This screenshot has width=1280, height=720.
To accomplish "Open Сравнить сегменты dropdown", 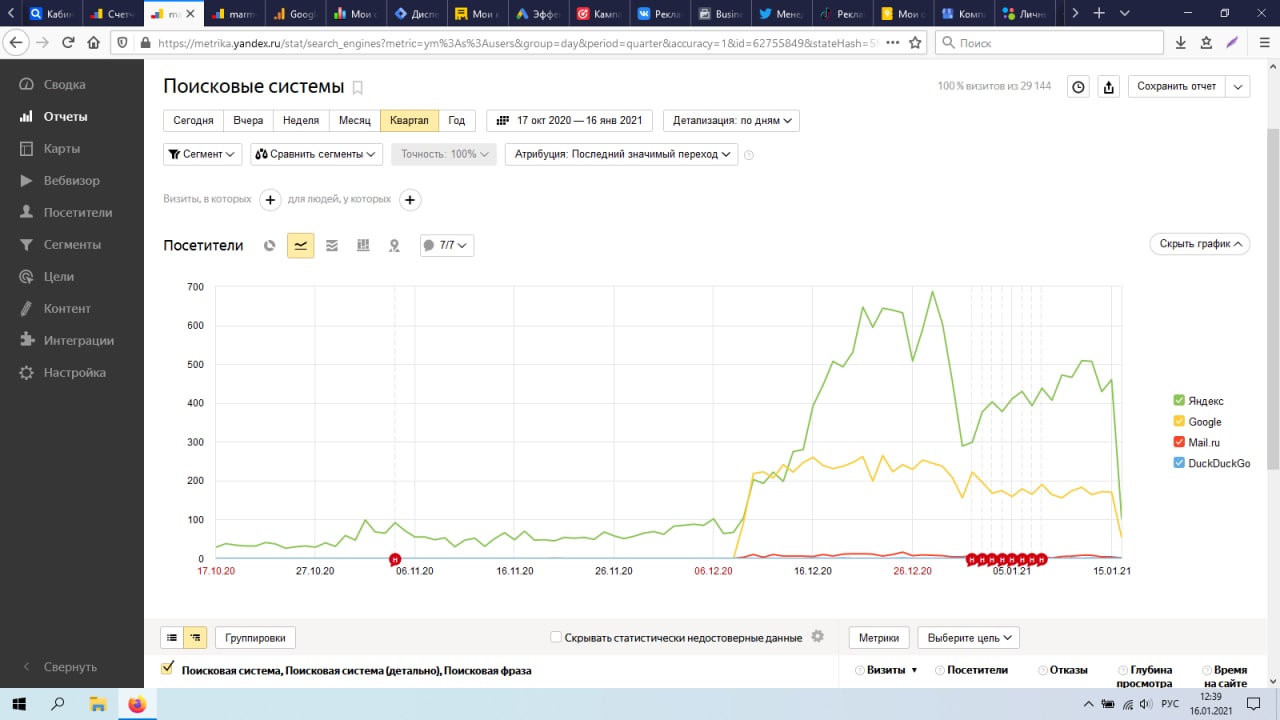I will [316, 154].
